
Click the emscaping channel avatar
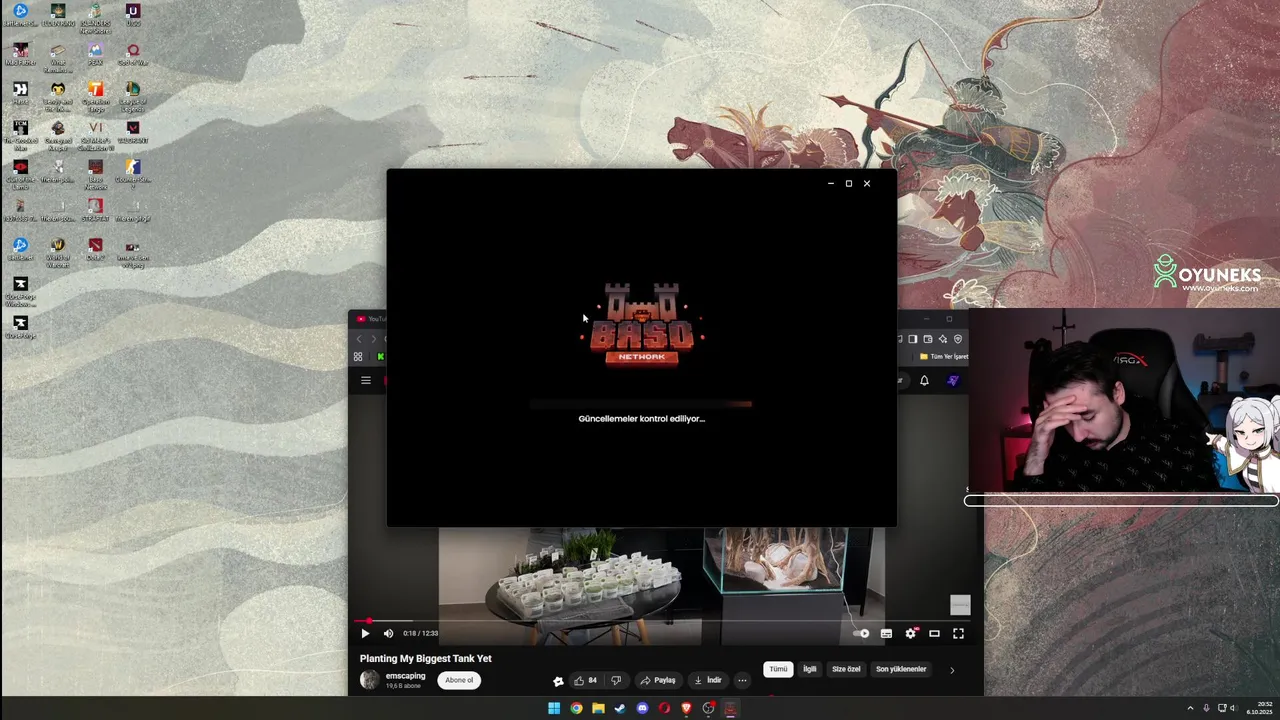click(369, 680)
